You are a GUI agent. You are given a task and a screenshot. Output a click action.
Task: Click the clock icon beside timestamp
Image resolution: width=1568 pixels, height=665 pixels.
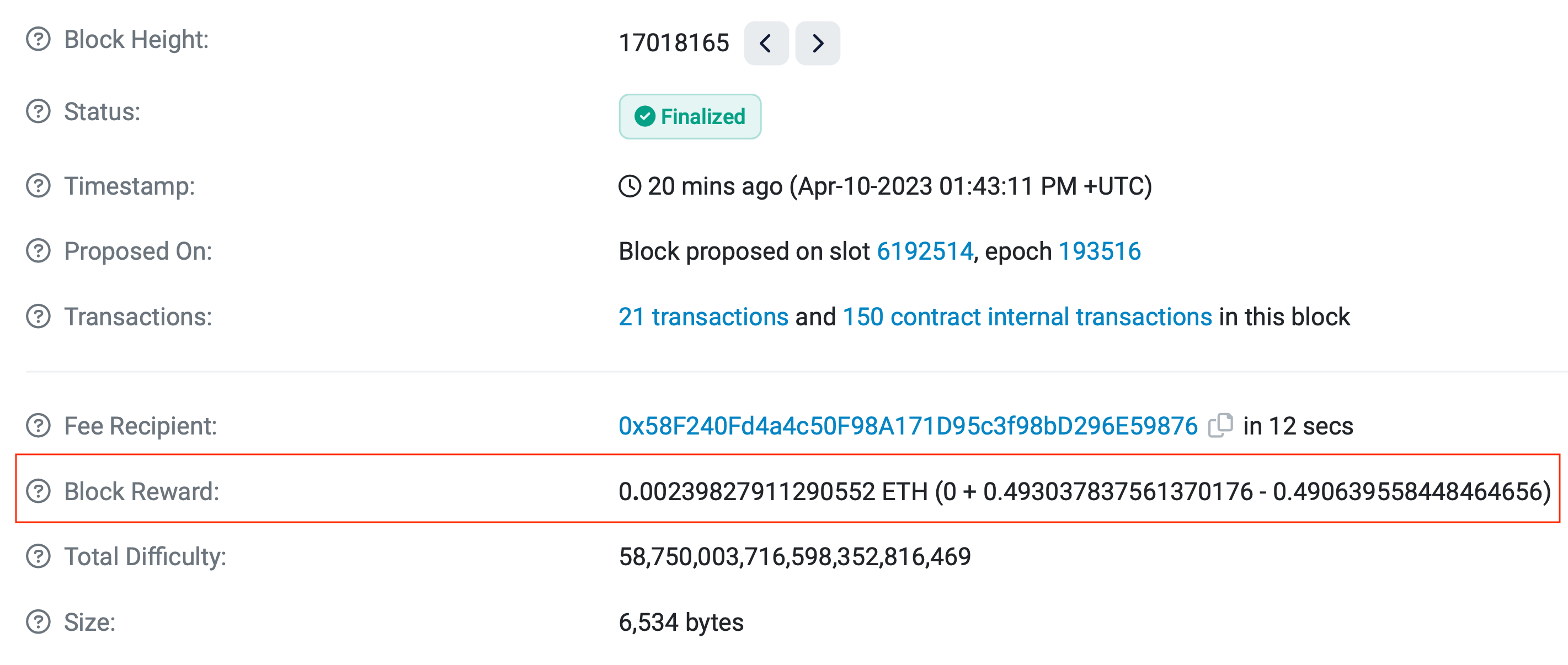pos(630,186)
